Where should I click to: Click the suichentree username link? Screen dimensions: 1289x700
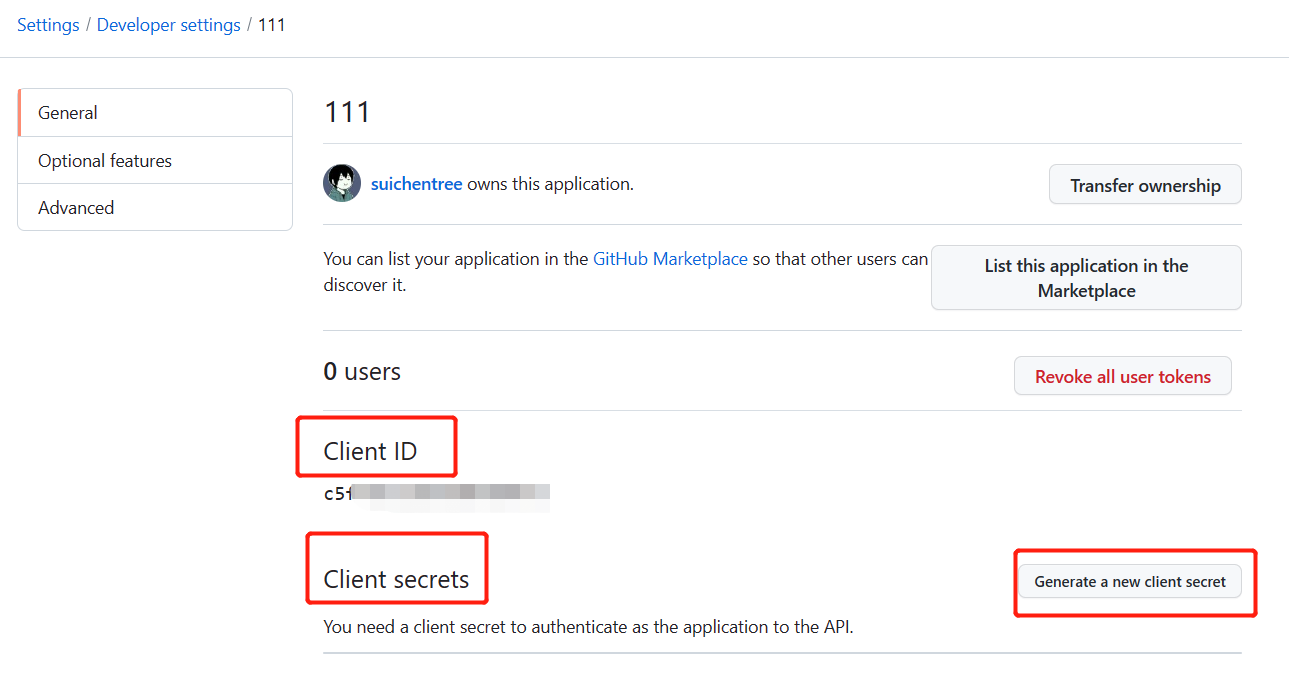416,184
